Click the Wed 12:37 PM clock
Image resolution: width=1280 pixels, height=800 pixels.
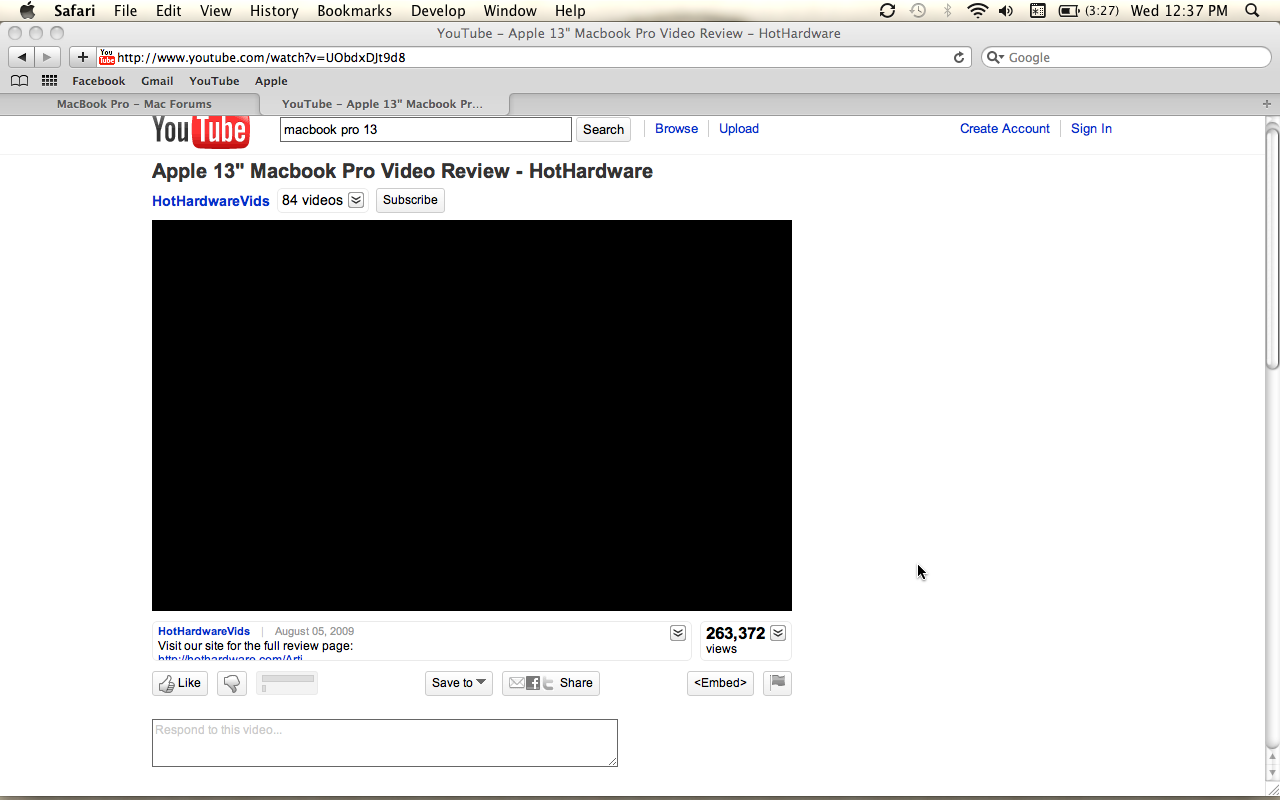(1179, 11)
